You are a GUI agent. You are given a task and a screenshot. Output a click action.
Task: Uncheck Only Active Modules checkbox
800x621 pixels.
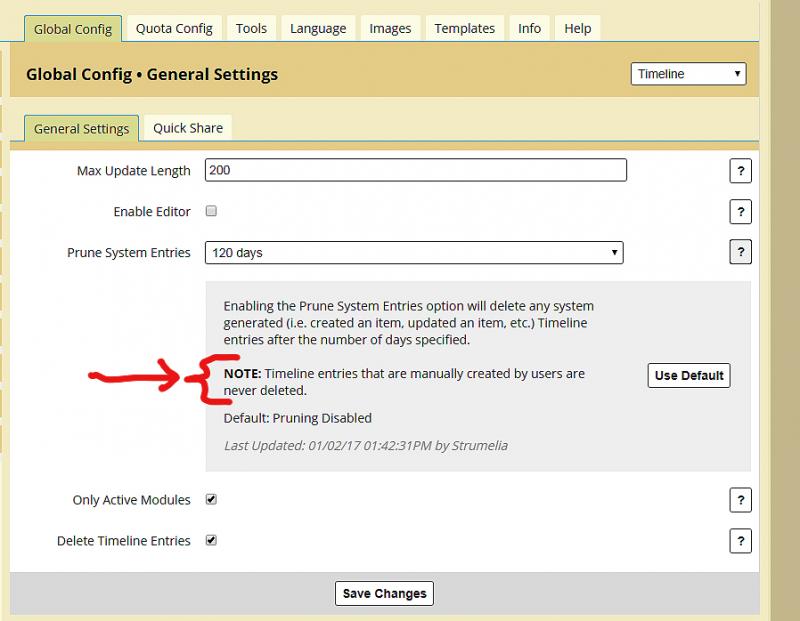coord(211,499)
